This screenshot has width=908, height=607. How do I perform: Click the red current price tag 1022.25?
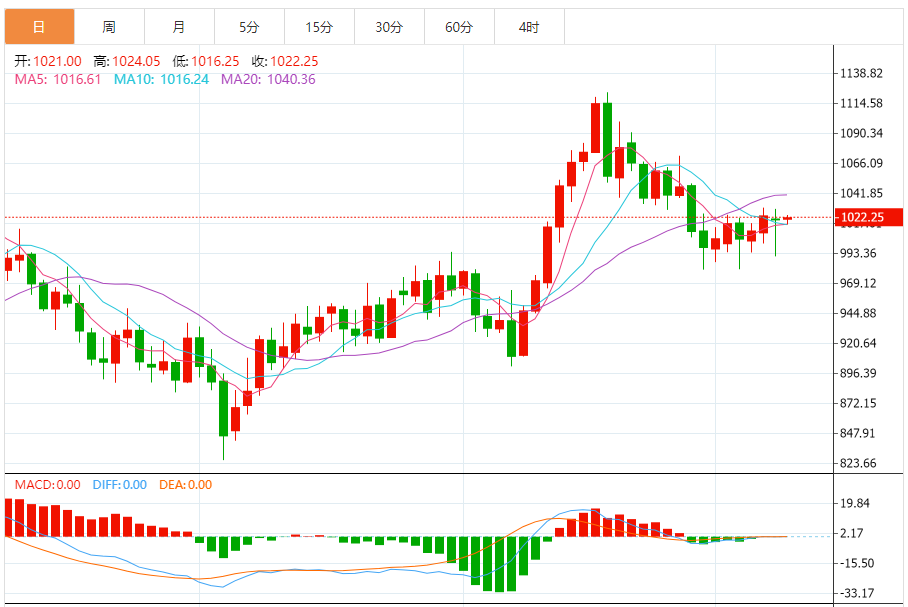pos(869,217)
